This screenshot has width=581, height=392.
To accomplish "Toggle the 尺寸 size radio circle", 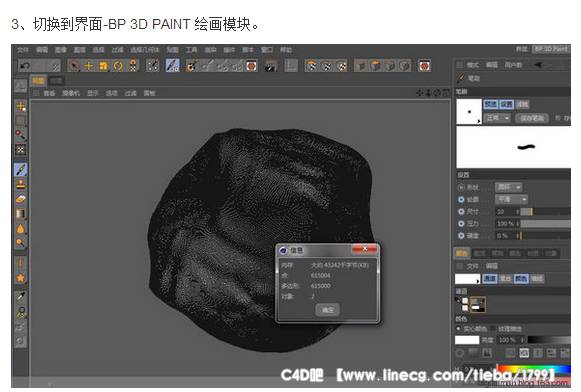I will coord(461,212).
